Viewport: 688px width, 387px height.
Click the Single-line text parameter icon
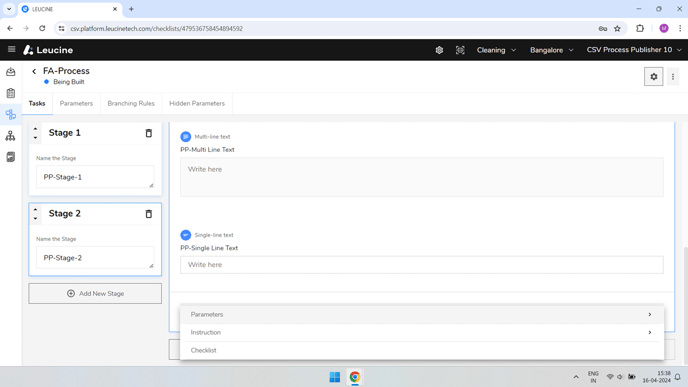tap(186, 235)
